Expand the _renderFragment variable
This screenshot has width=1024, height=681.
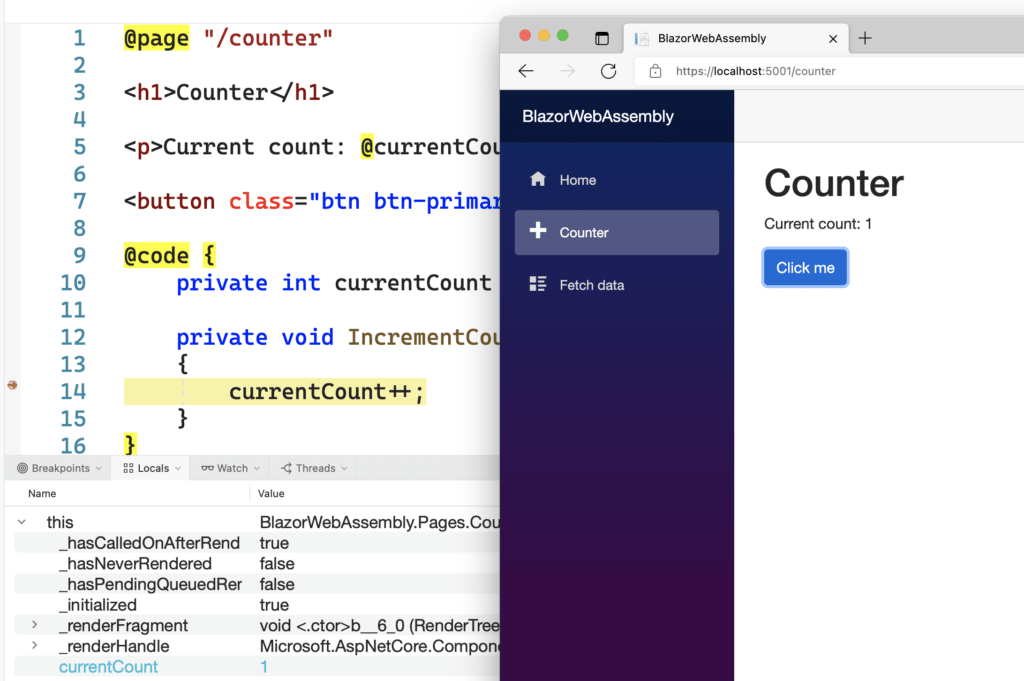pyautogui.click(x=35, y=625)
